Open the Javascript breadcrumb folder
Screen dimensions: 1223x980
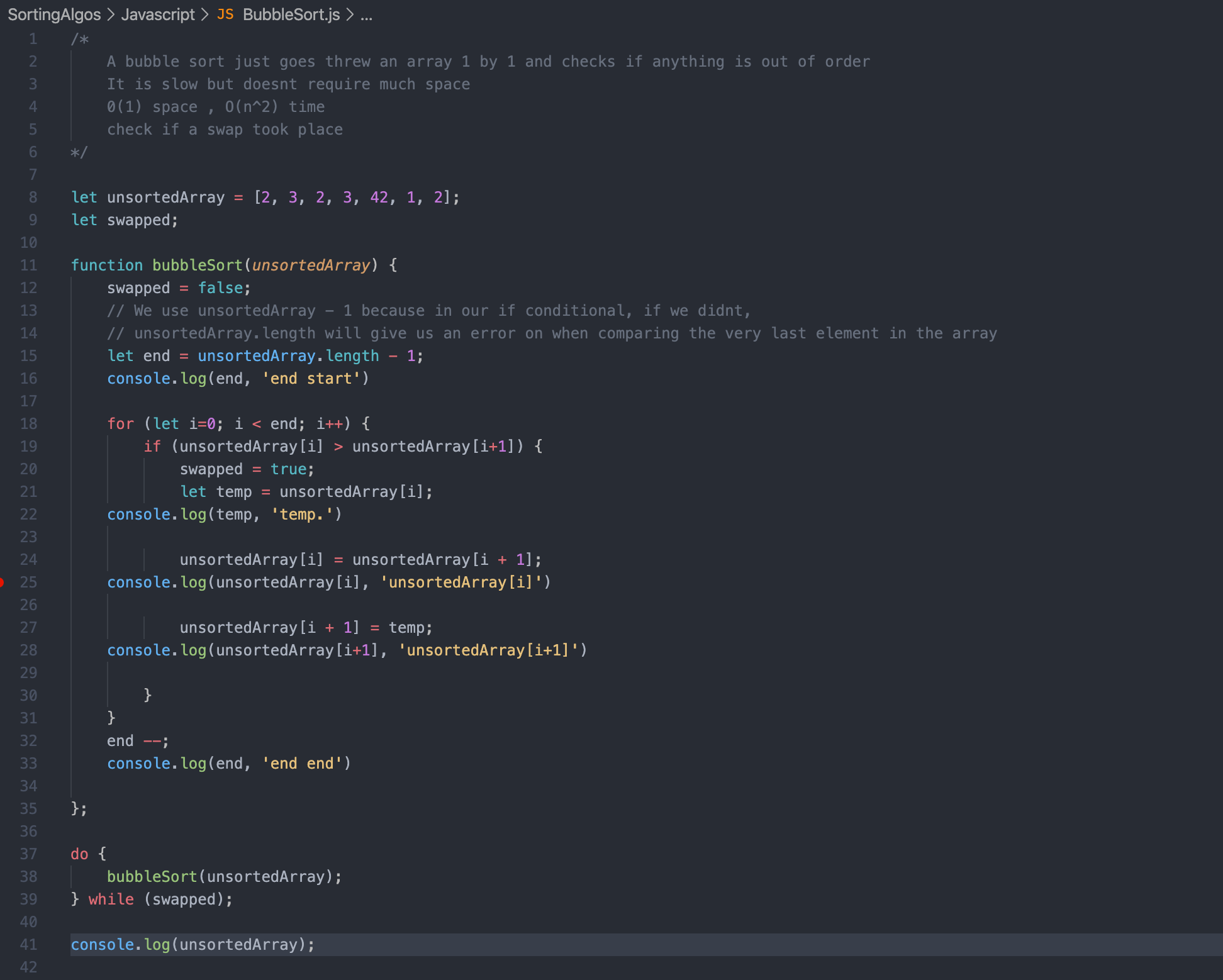[158, 14]
